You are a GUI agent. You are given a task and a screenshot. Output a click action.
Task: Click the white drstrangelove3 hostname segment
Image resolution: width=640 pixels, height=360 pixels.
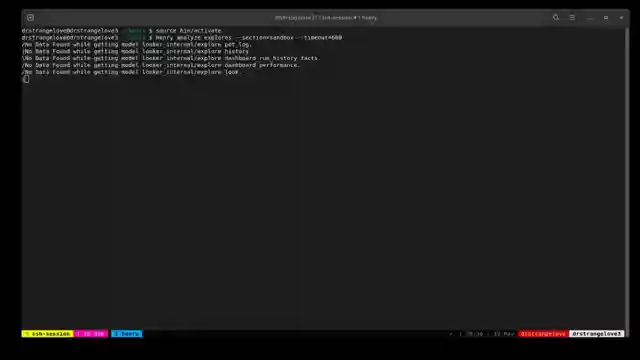[596, 334]
